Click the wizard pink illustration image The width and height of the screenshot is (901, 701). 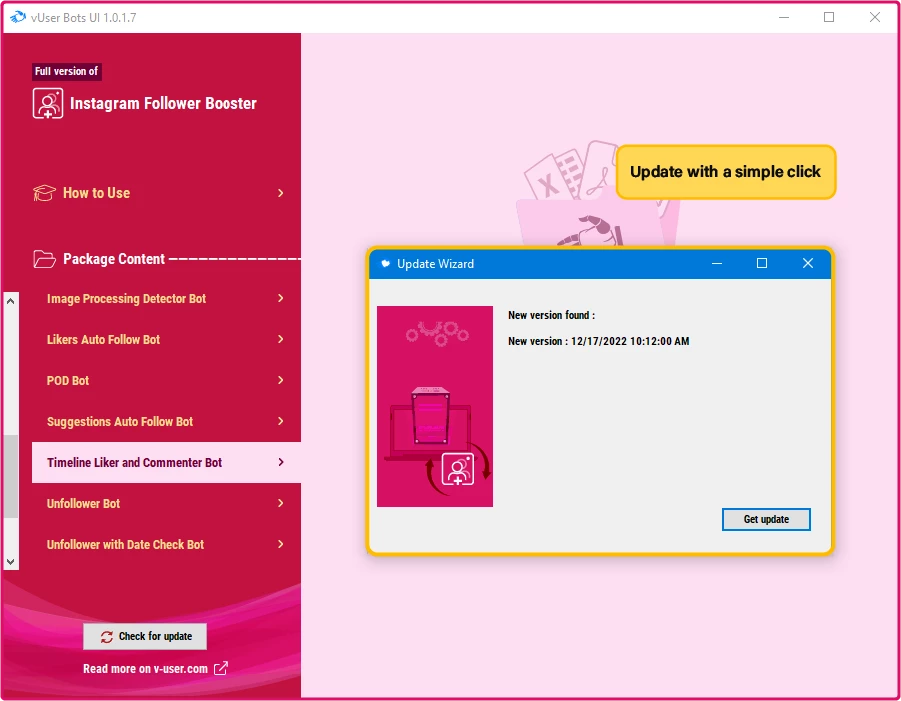(x=435, y=406)
